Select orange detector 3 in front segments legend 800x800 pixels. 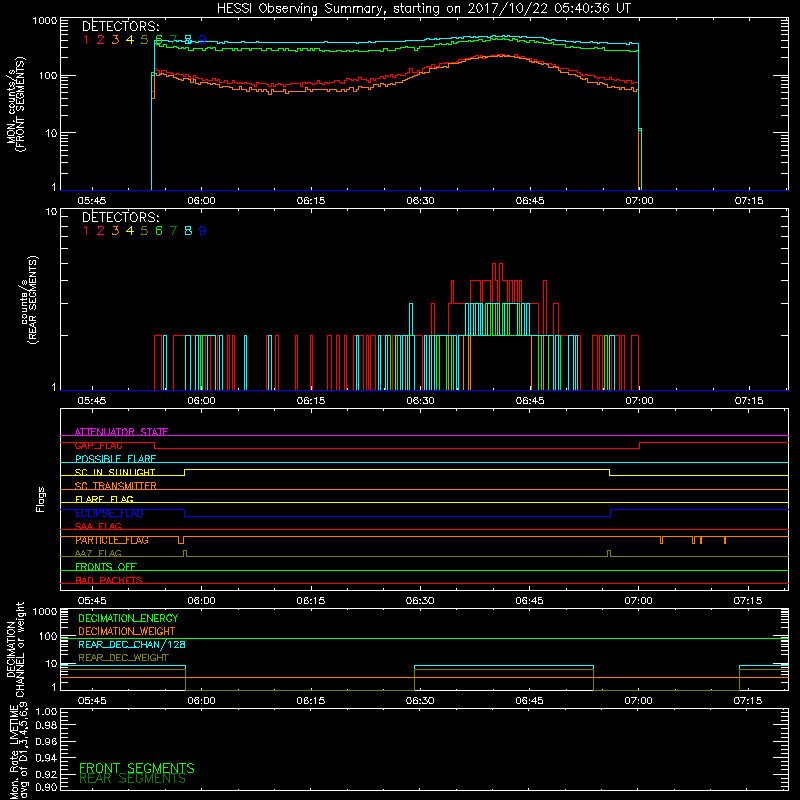tap(115, 40)
